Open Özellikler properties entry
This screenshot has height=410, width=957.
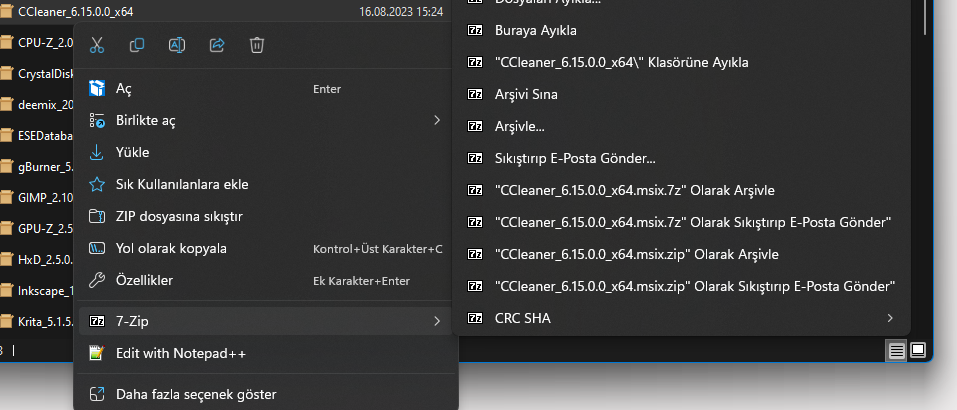point(266,281)
